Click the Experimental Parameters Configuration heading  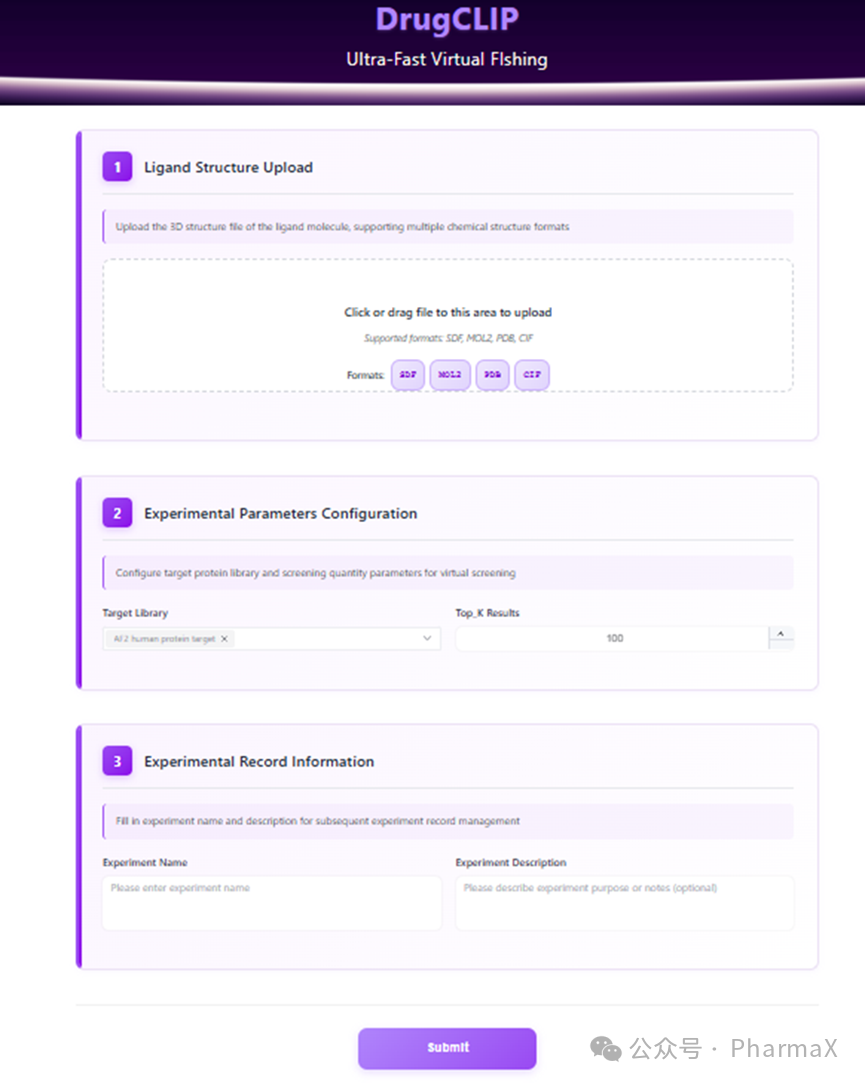(x=280, y=513)
